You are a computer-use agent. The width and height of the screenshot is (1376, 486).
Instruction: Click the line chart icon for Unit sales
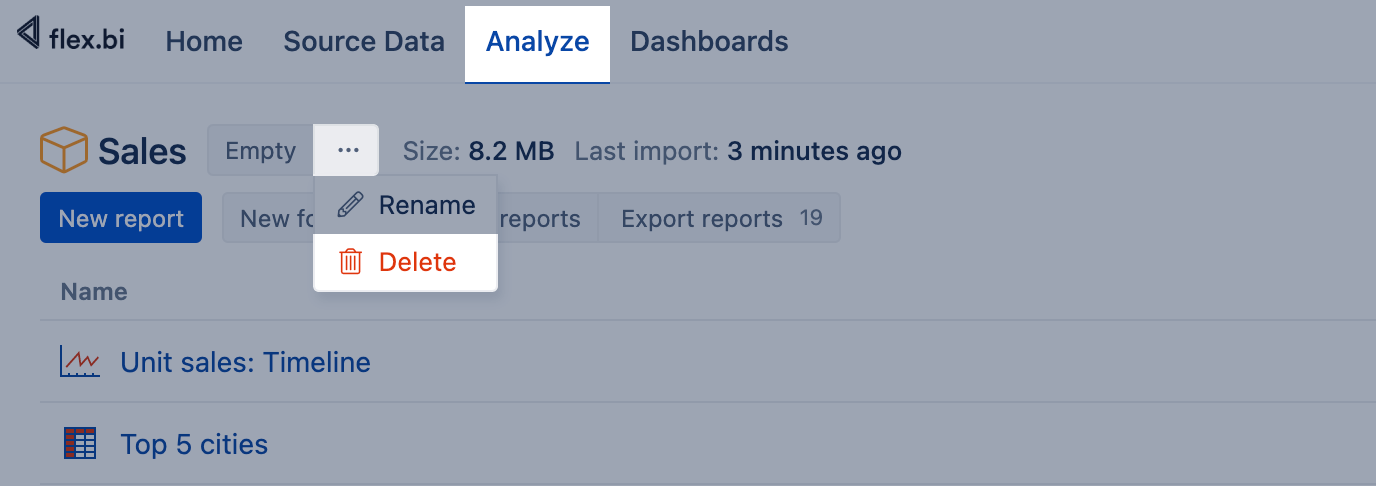coord(80,361)
